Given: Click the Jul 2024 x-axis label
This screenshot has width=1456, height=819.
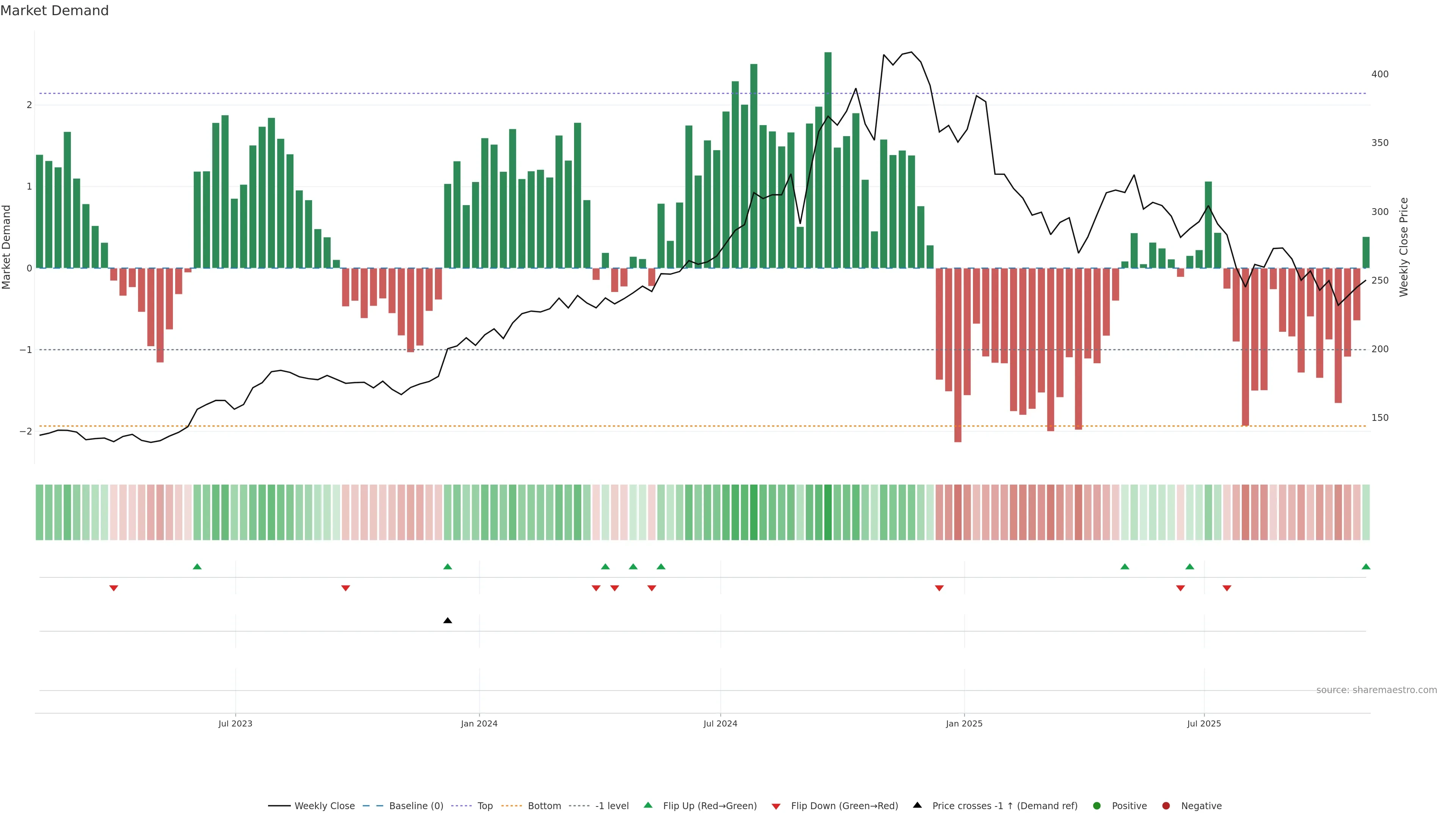Looking at the screenshot, I should coord(720,723).
